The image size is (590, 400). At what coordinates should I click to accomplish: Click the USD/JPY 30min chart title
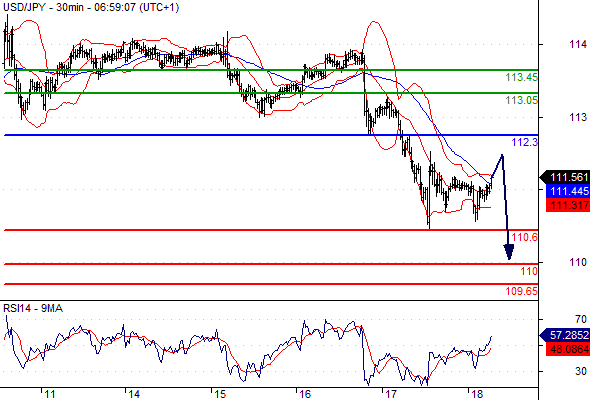(91, 7)
